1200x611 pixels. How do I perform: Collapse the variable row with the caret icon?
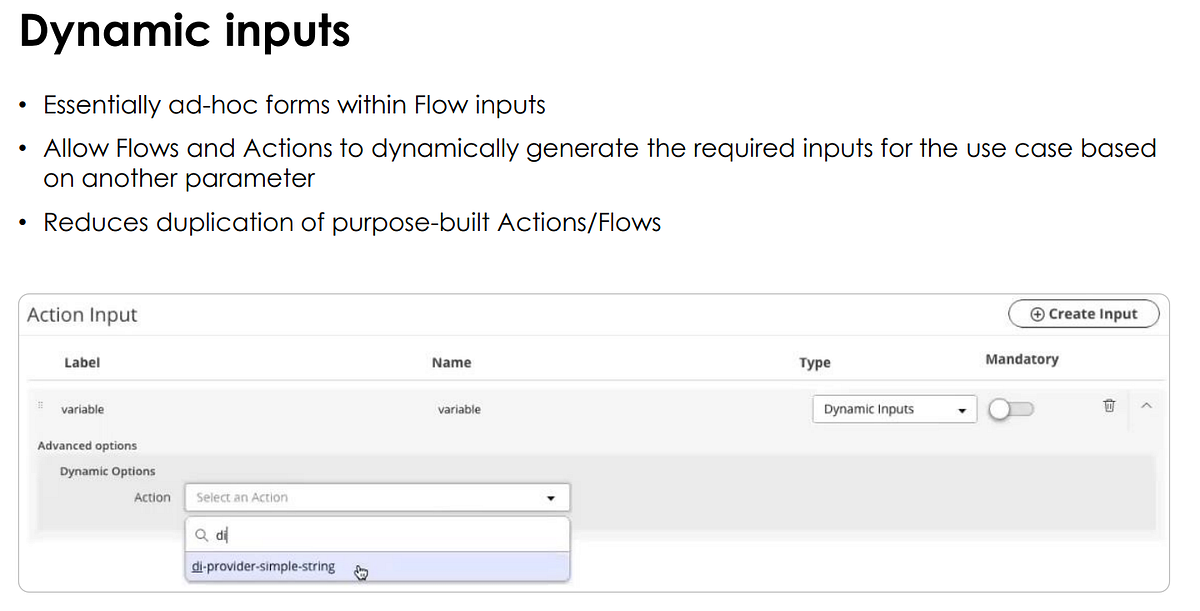(1146, 406)
